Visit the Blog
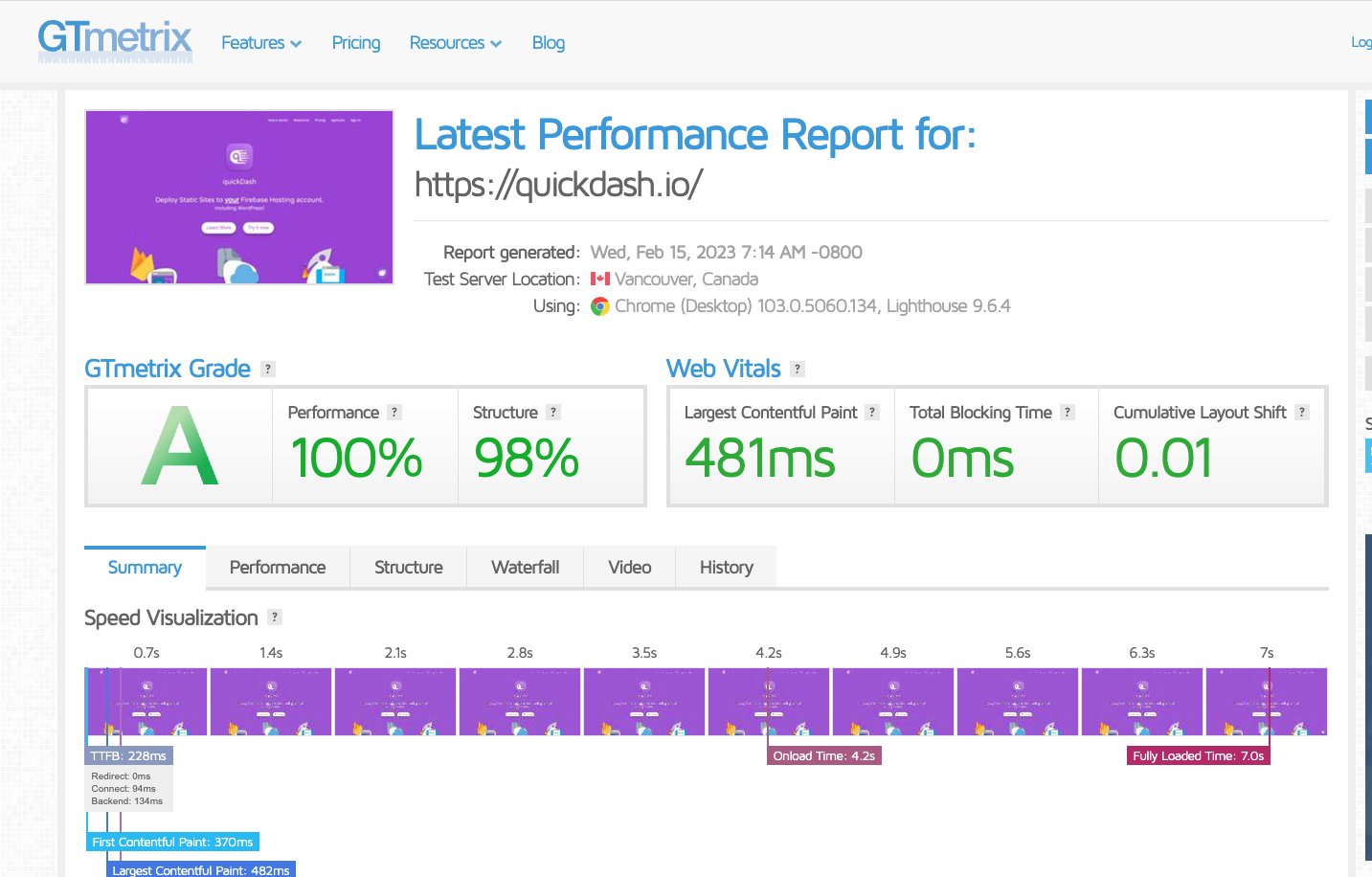Viewport: 1372px width, 877px height. coord(549,43)
